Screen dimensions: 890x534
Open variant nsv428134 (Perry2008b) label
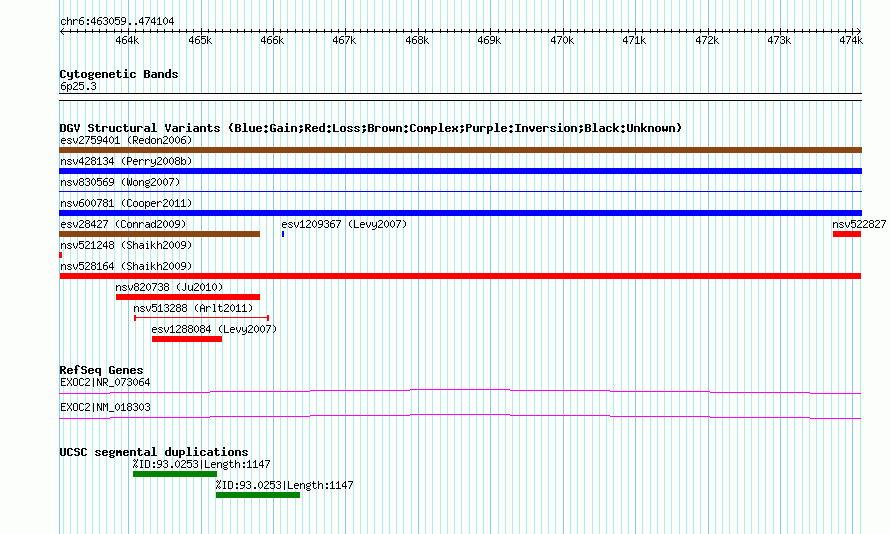126,161
